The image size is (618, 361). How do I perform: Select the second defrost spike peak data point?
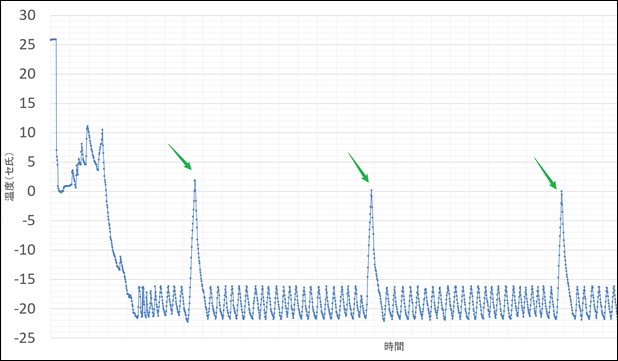pyautogui.click(x=371, y=190)
